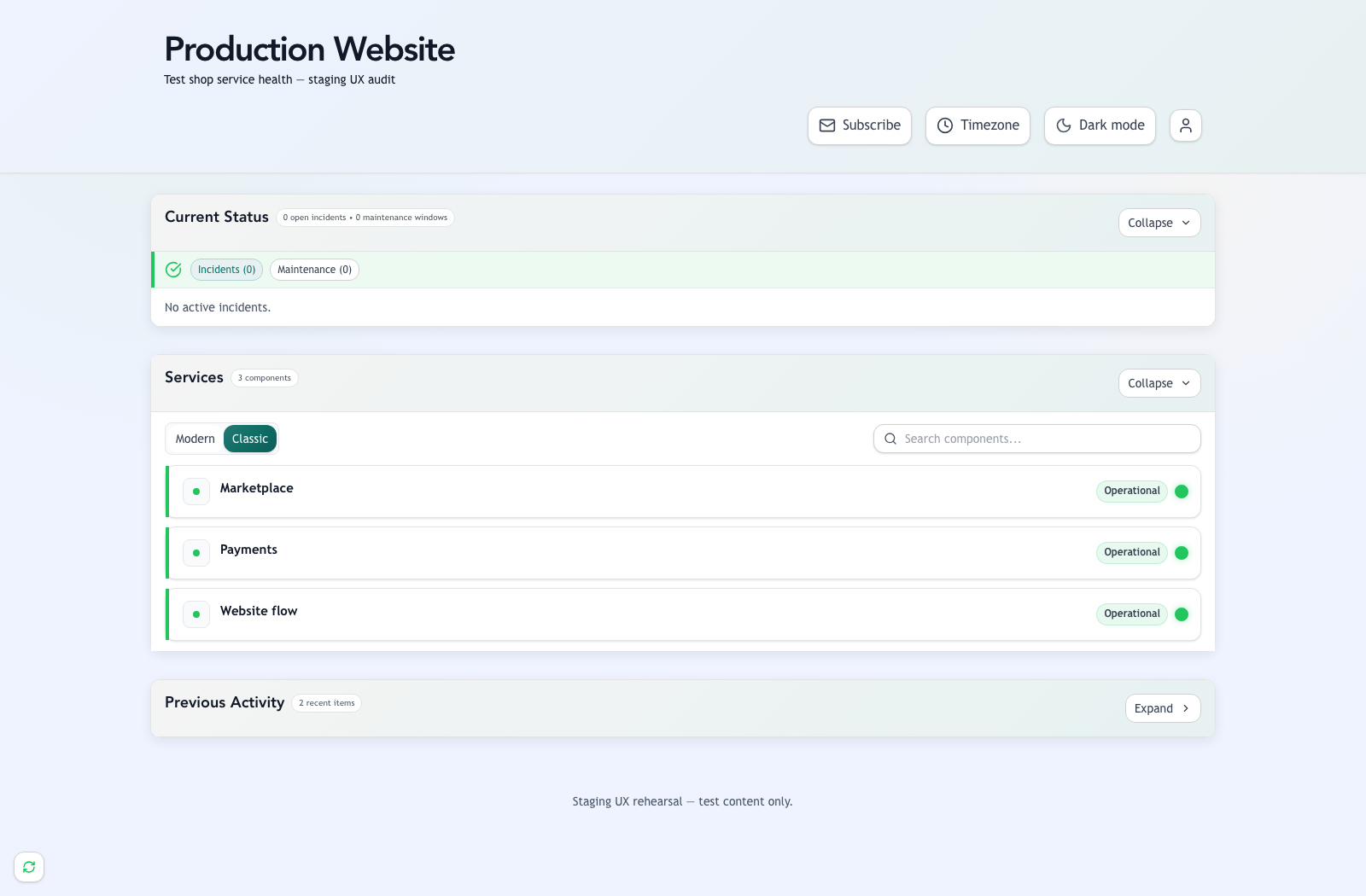Click the user account icon
The image size is (1366, 896).
tap(1186, 125)
